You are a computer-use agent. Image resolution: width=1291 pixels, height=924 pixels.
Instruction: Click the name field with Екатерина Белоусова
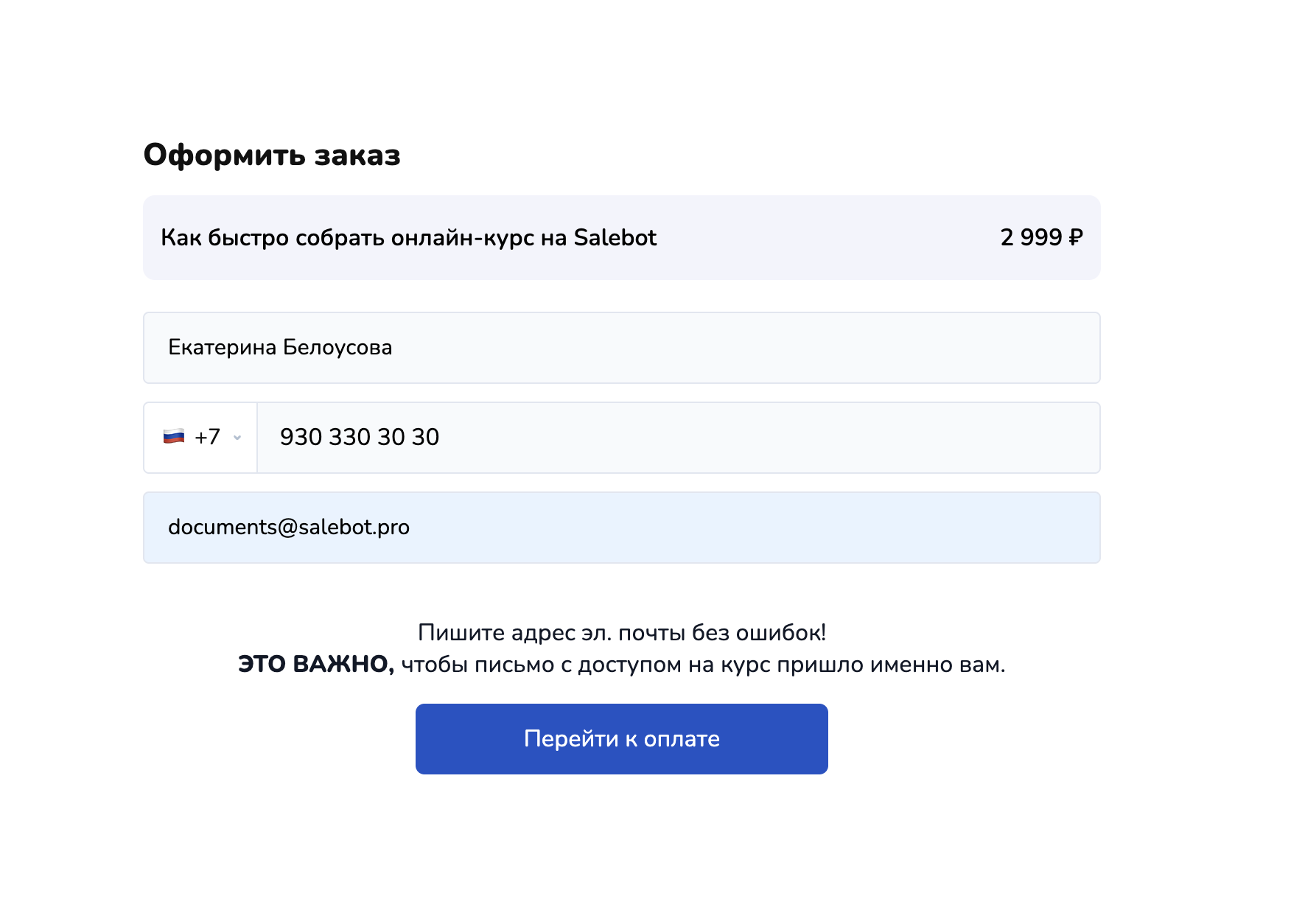pos(621,348)
